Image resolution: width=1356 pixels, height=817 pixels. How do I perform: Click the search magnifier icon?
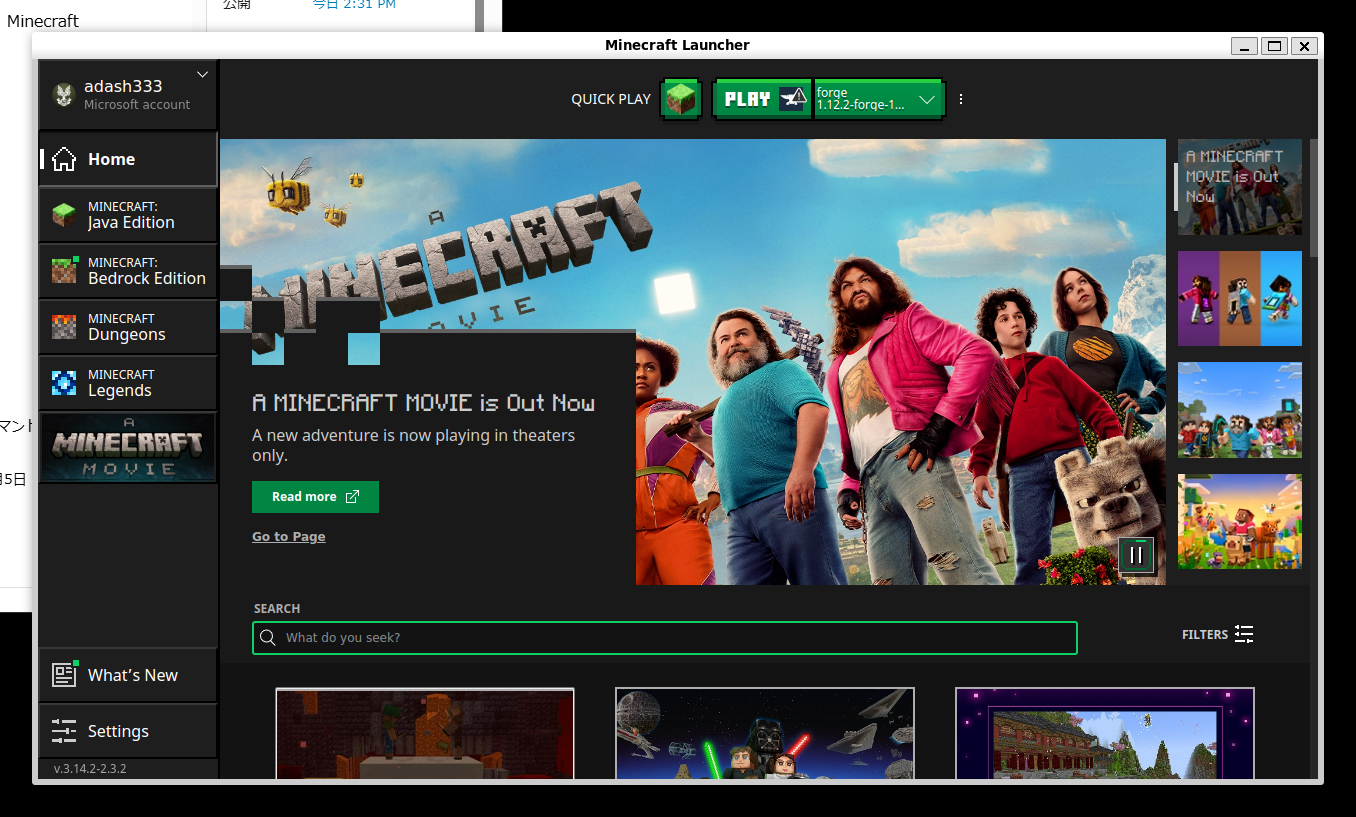click(268, 638)
